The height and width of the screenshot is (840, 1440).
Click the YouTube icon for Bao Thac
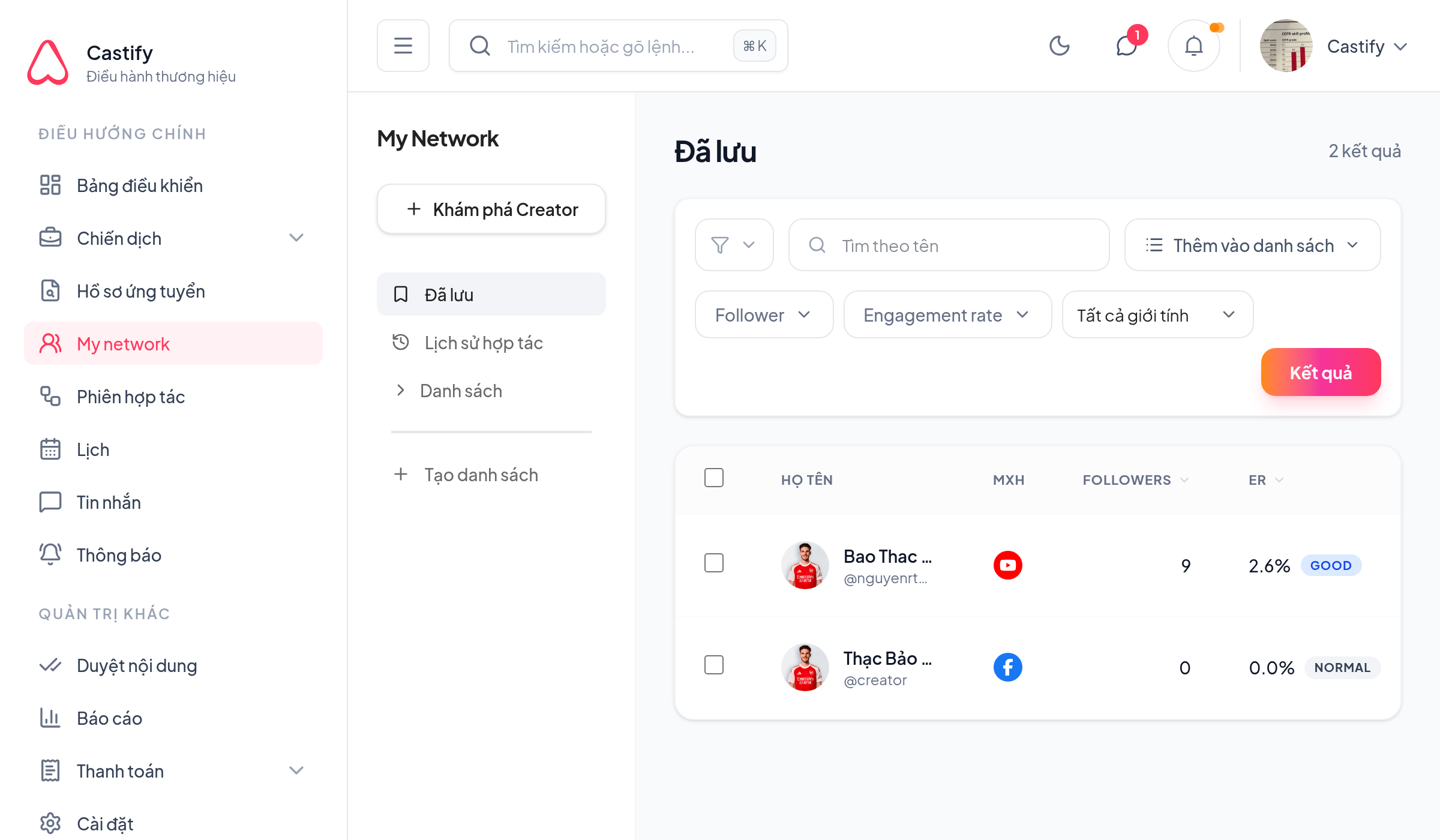tap(1008, 565)
